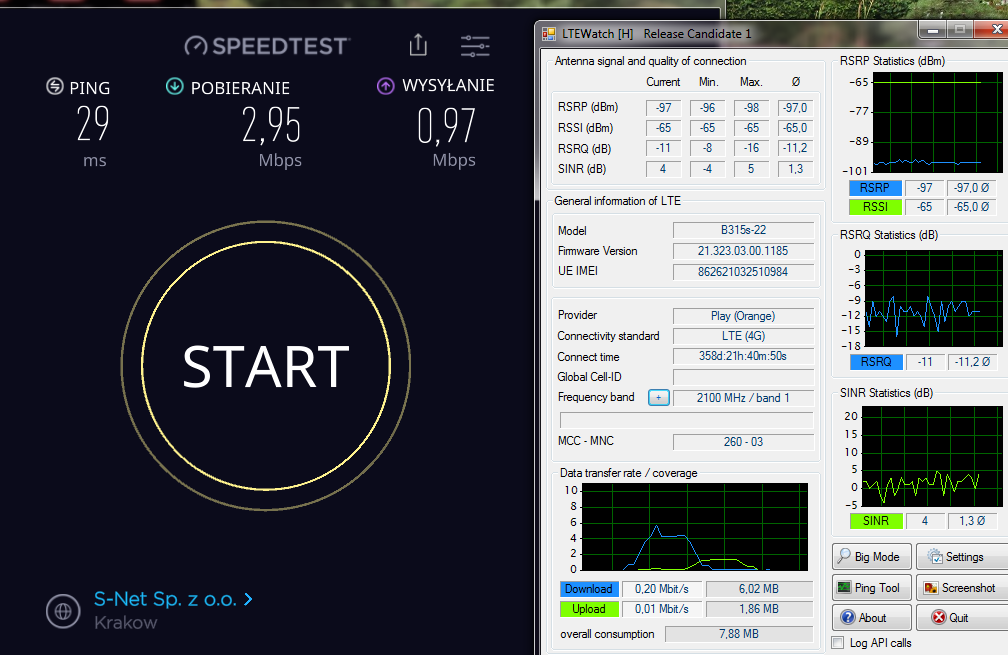Click the frequency value 2100 MHz / band 1
The width and height of the screenshot is (1008, 655).
[743, 398]
